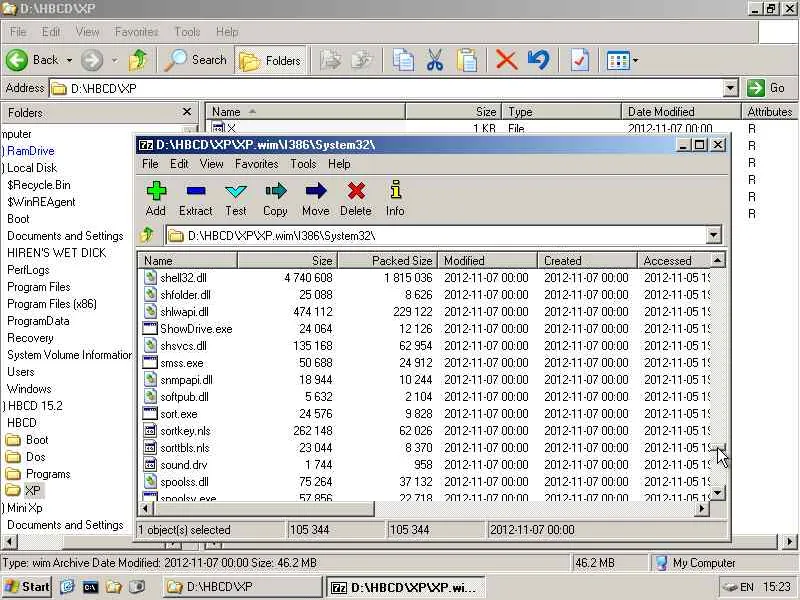Sort Explorer list by Date Modified column
The height and width of the screenshot is (600, 800).
[x=681, y=112]
